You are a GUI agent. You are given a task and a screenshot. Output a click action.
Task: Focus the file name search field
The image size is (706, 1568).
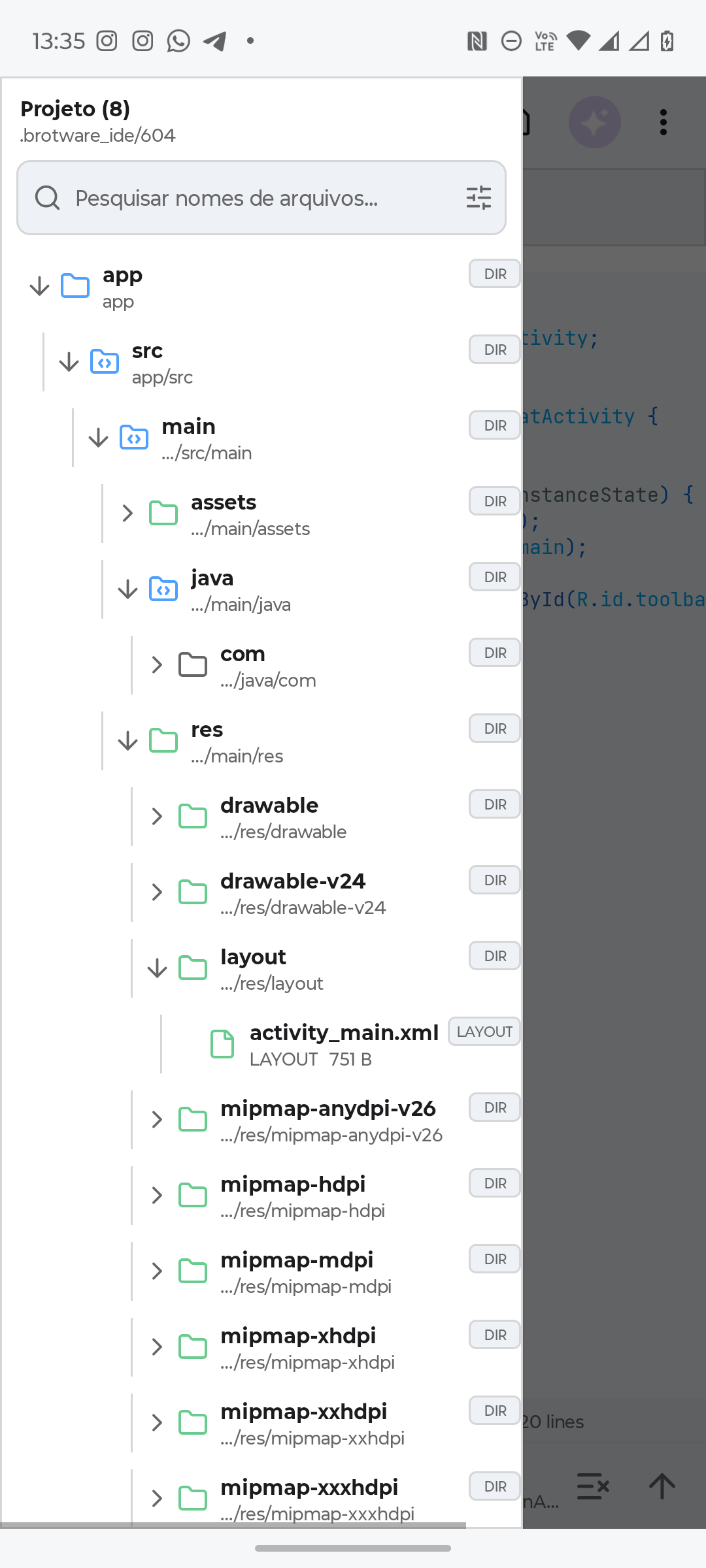pos(261,198)
